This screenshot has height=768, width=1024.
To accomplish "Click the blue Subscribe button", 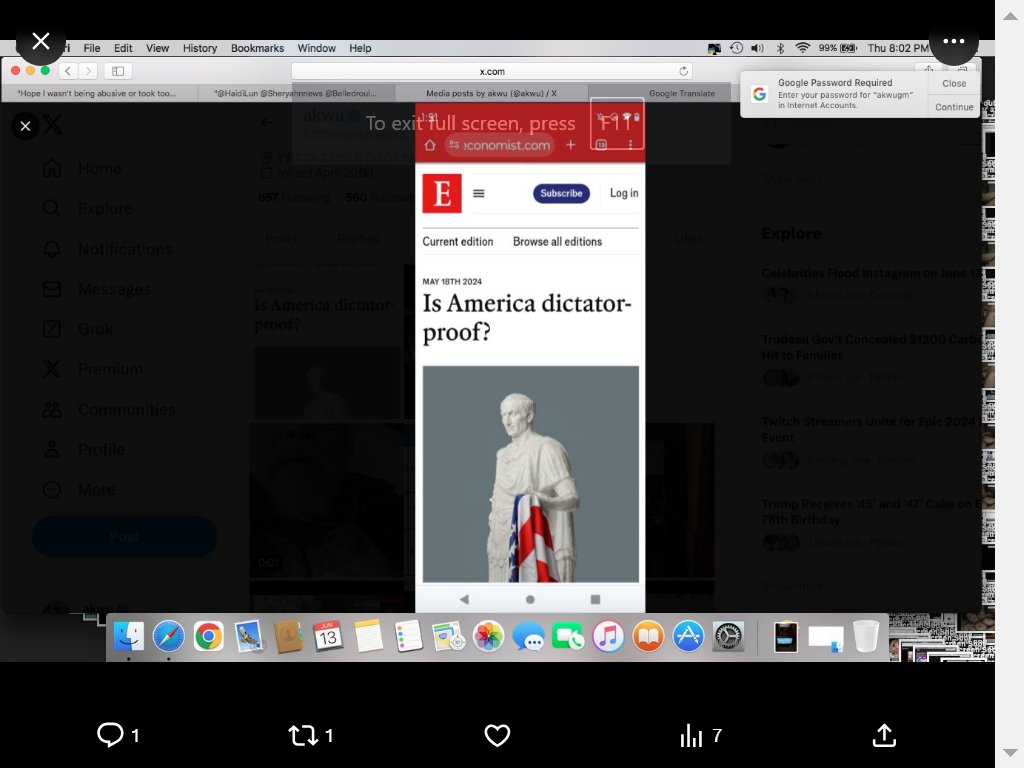I will click(x=561, y=193).
